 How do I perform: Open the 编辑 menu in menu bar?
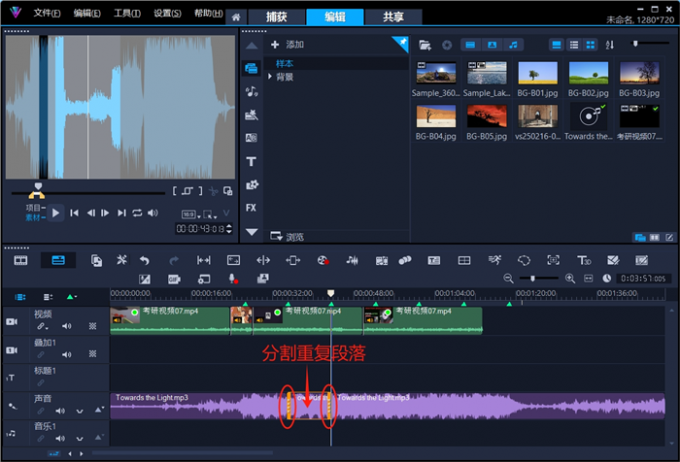click(x=87, y=13)
